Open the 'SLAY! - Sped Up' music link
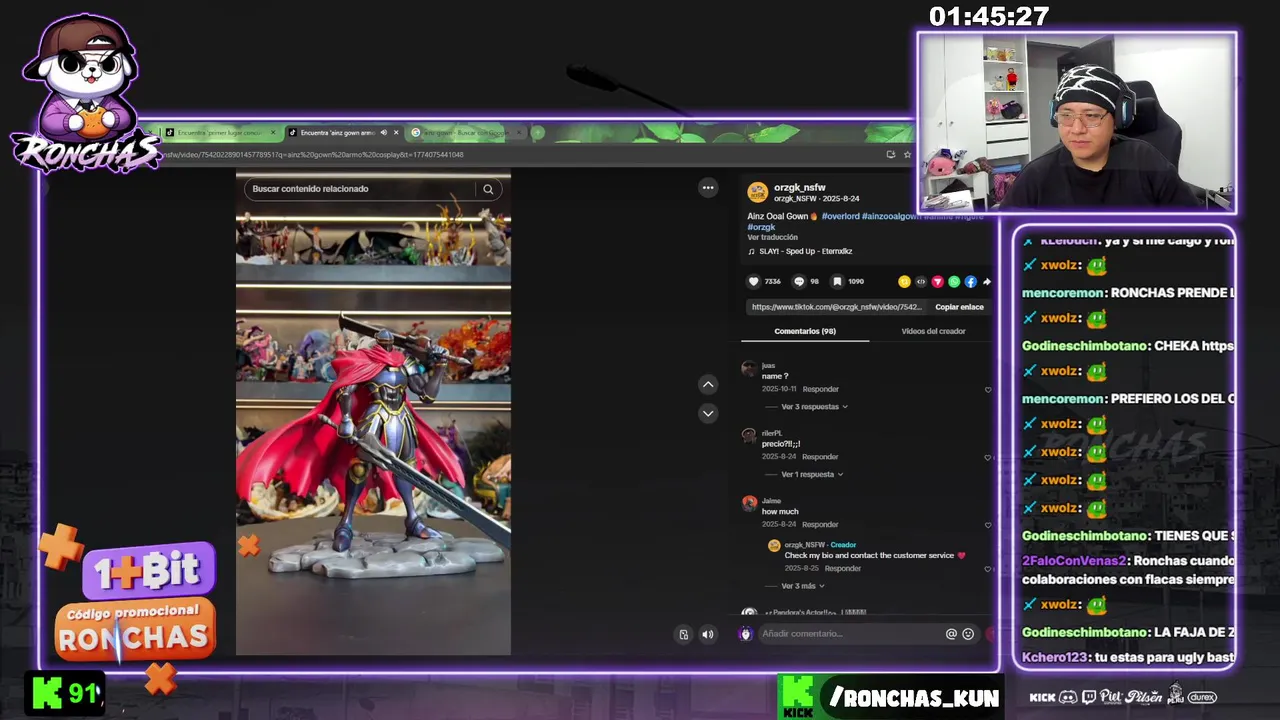Screen dimensions: 1280x720 (x=805, y=252)
